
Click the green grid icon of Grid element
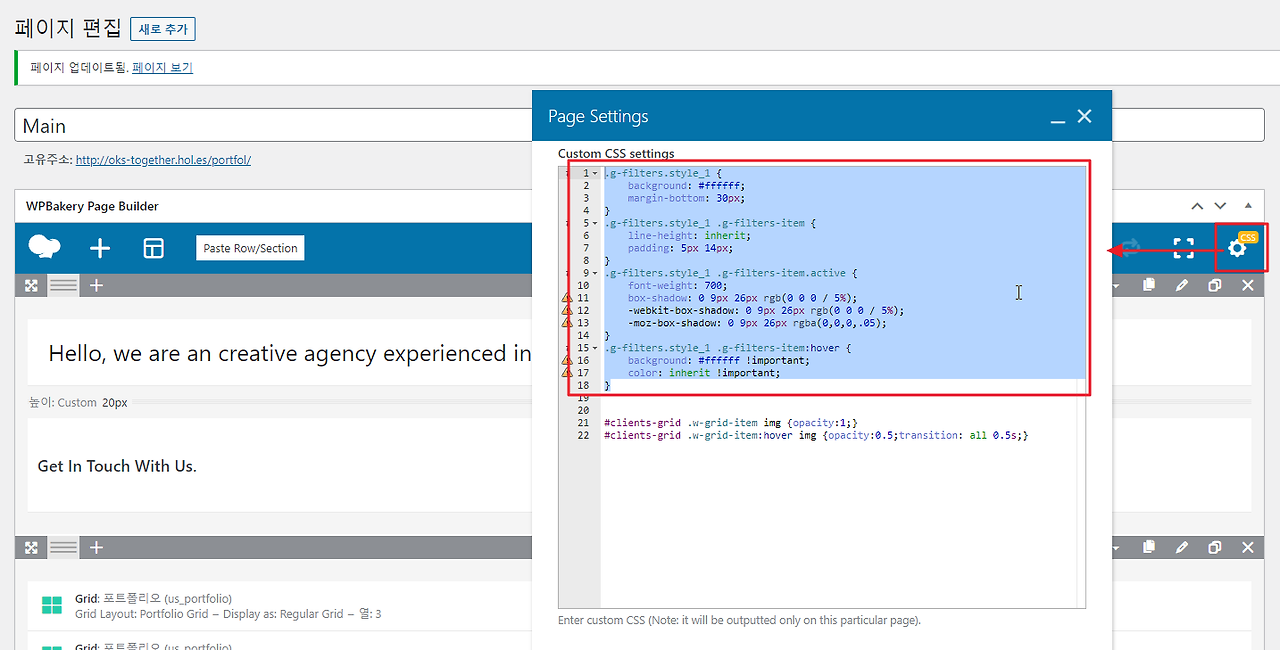click(51, 605)
